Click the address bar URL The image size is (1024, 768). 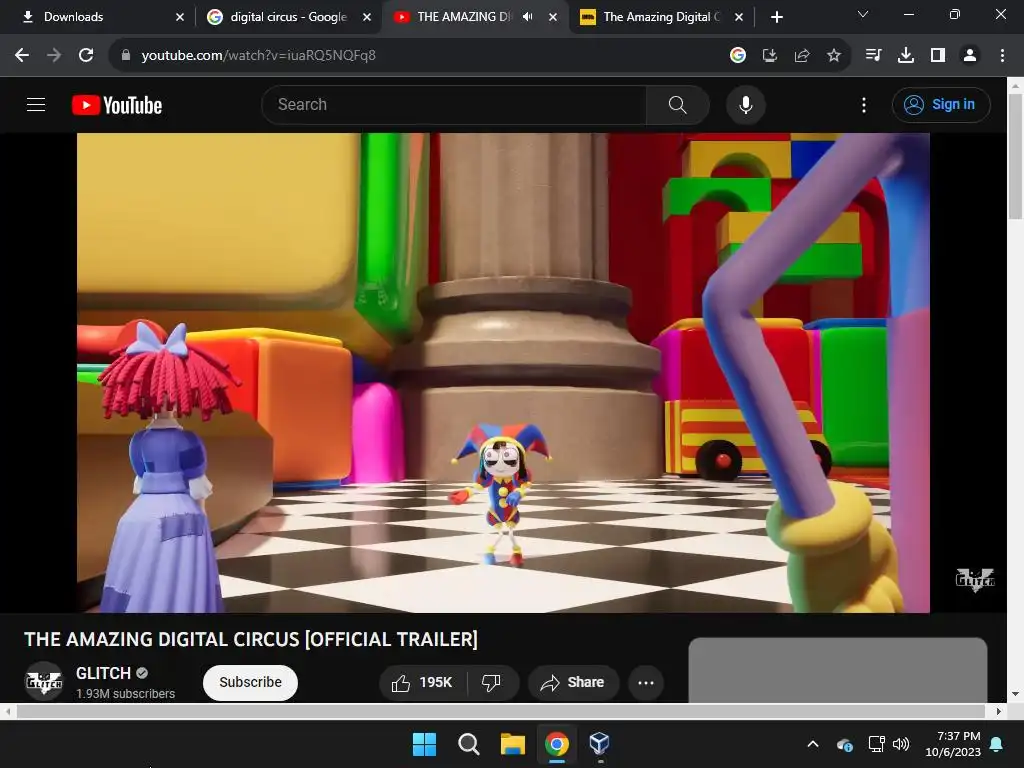[259, 56]
